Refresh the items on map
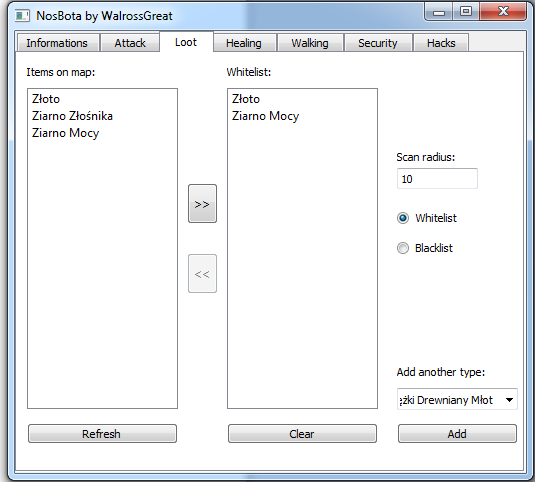This screenshot has width=535, height=482. click(x=102, y=434)
